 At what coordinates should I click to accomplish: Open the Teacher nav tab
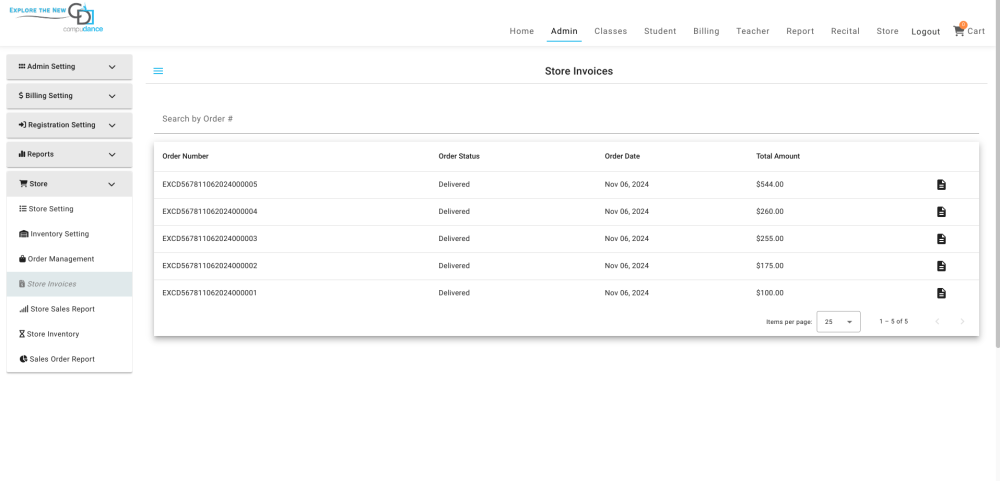(753, 31)
